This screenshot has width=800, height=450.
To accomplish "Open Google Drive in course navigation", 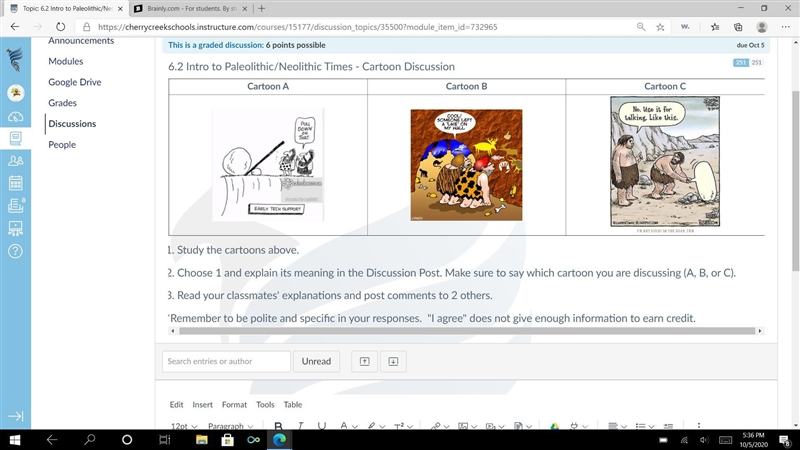I will [74, 82].
